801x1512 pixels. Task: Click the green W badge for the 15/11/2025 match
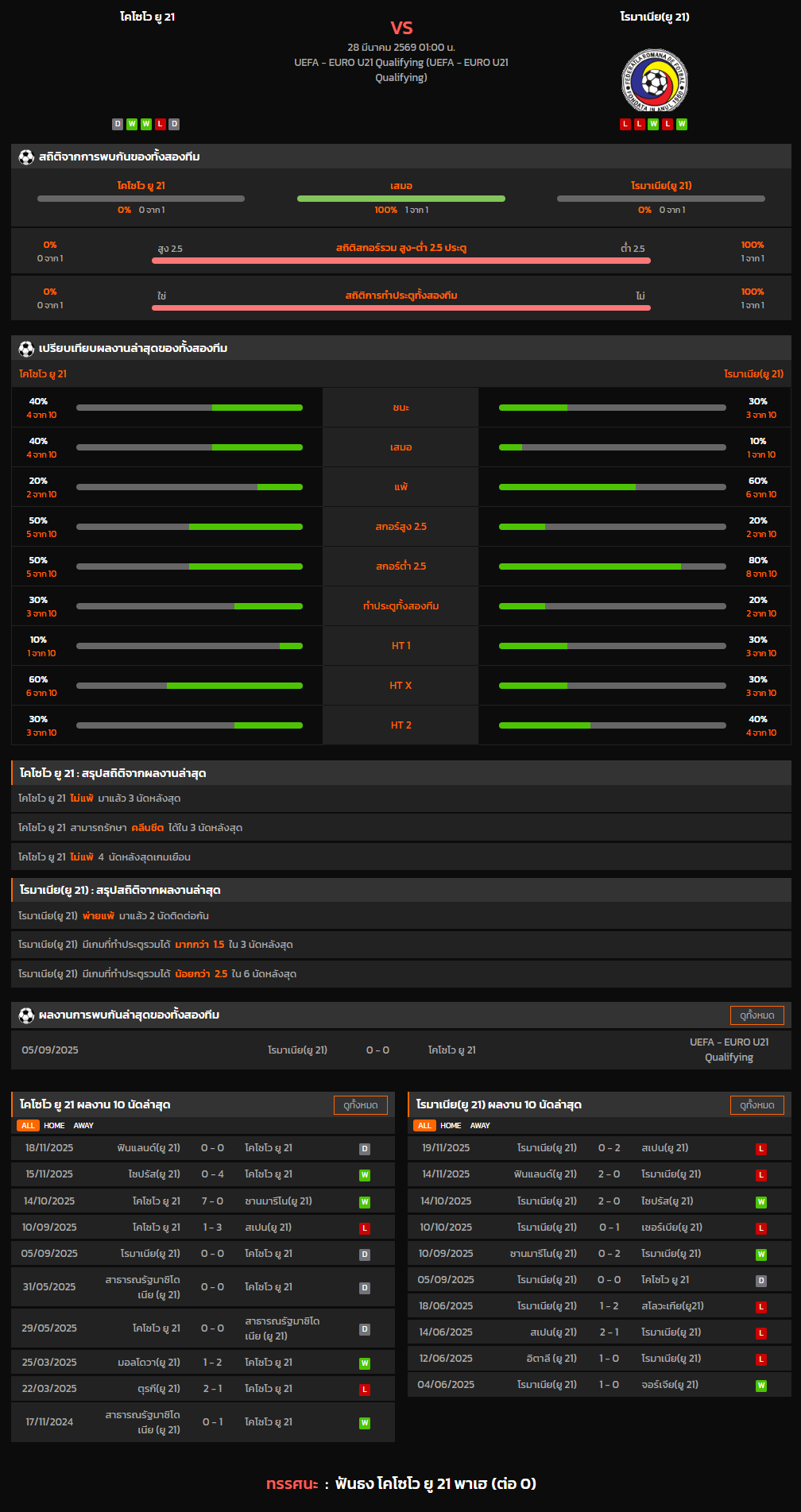click(365, 1175)
